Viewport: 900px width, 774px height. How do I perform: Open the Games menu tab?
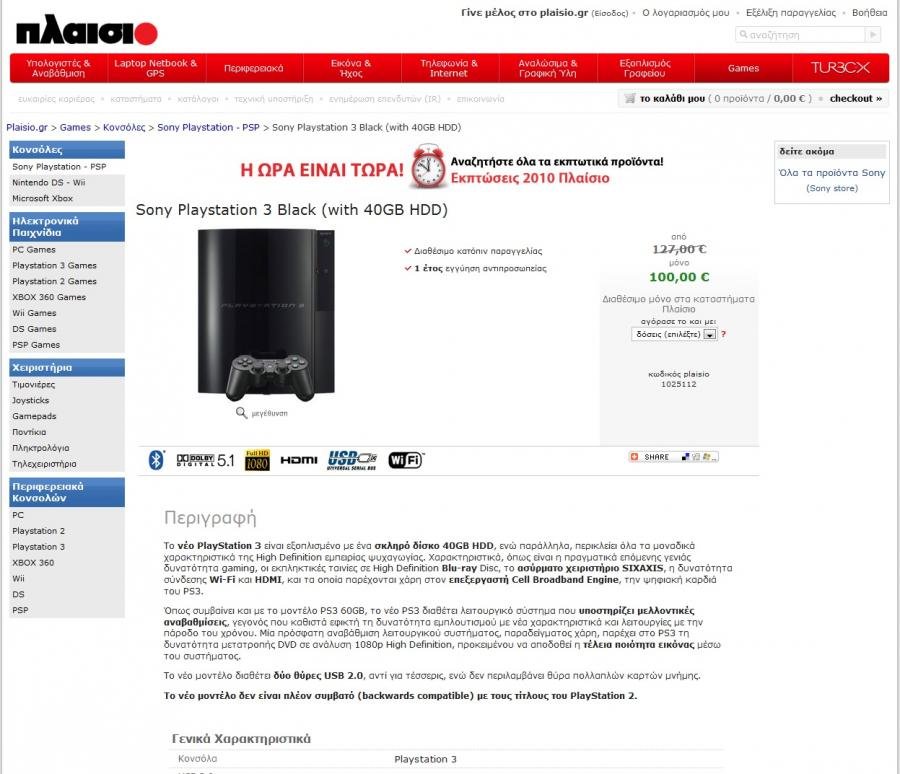(x=743, y=68)
